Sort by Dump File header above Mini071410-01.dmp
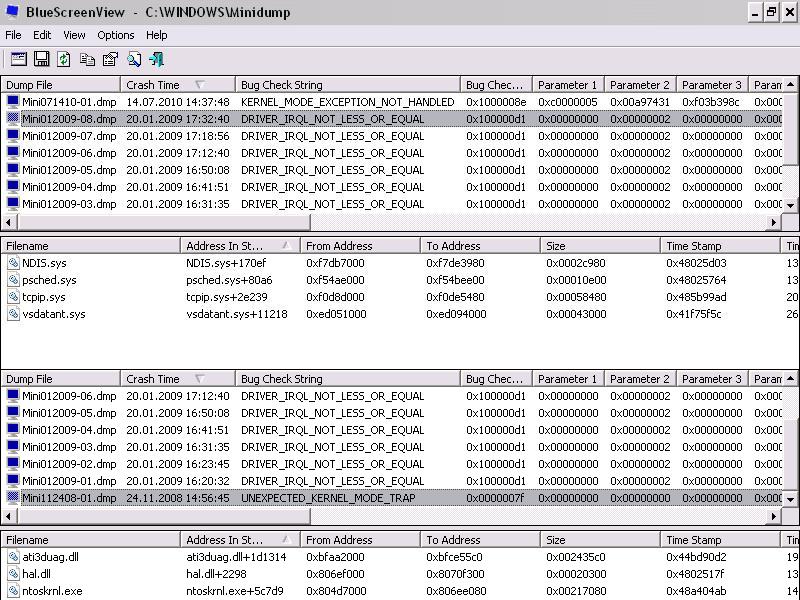The width and height of the screenshot is (800, 600). click(x=61, y=85)
